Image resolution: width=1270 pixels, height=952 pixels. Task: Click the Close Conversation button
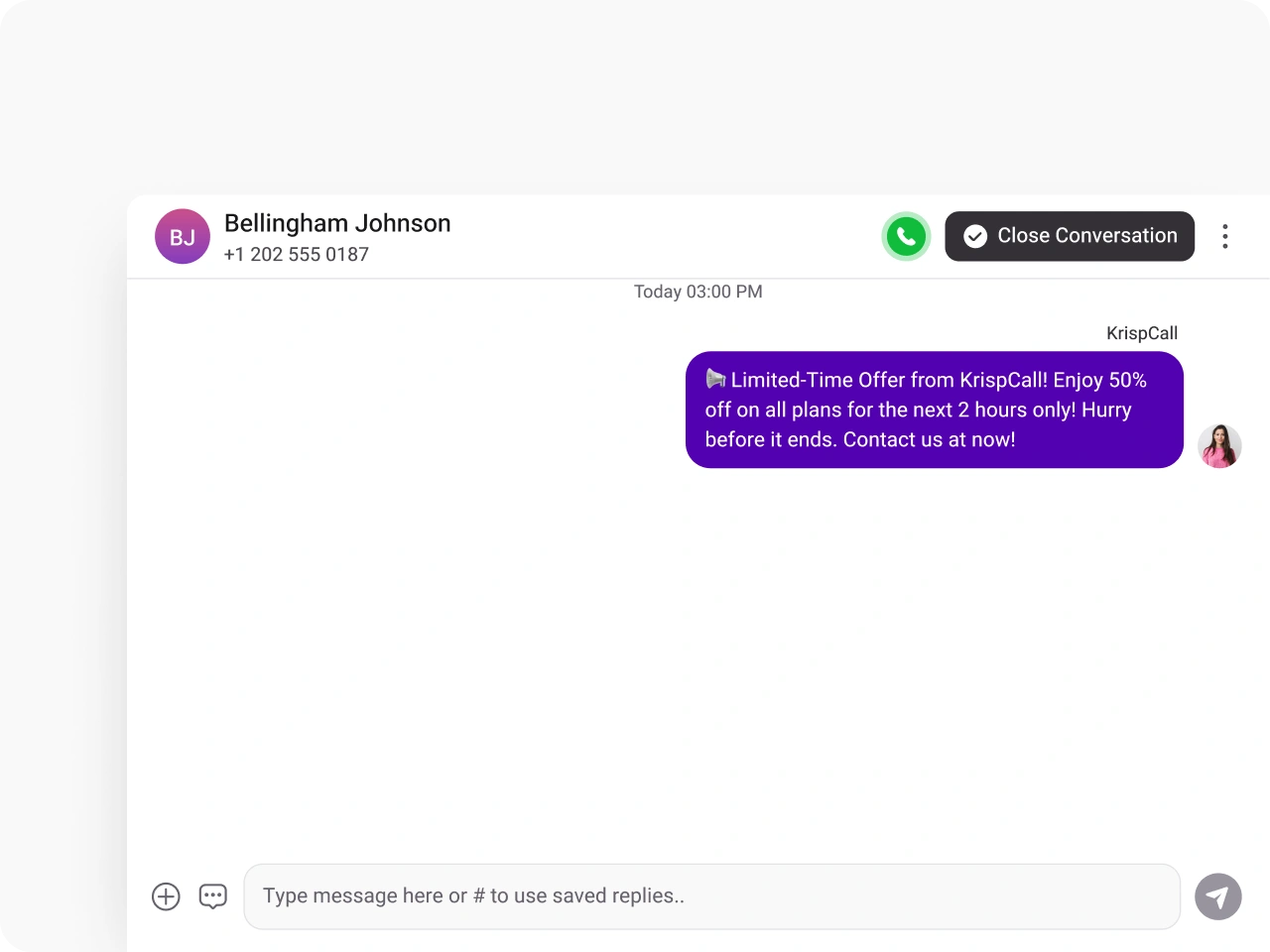tap(1070, 236)
